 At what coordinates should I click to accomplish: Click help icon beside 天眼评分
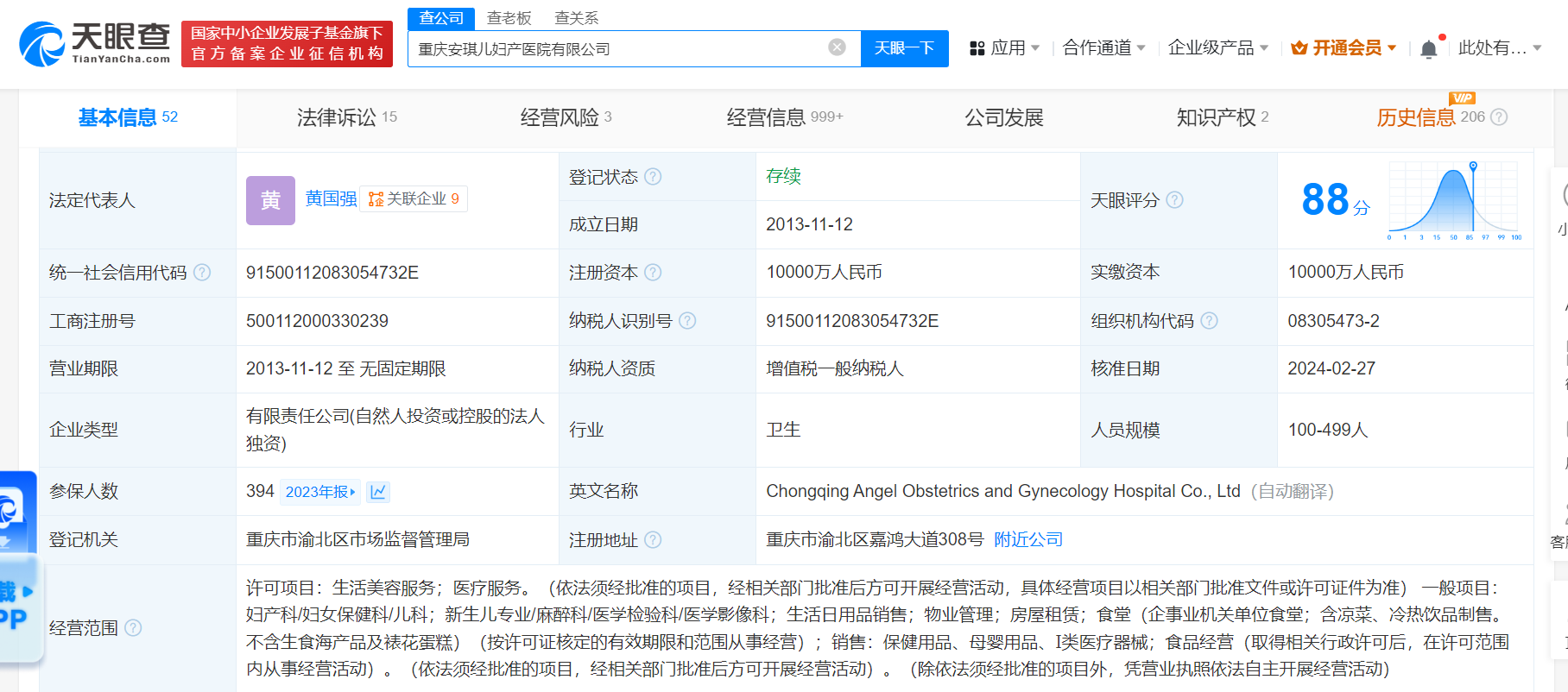pos(1174,200)
